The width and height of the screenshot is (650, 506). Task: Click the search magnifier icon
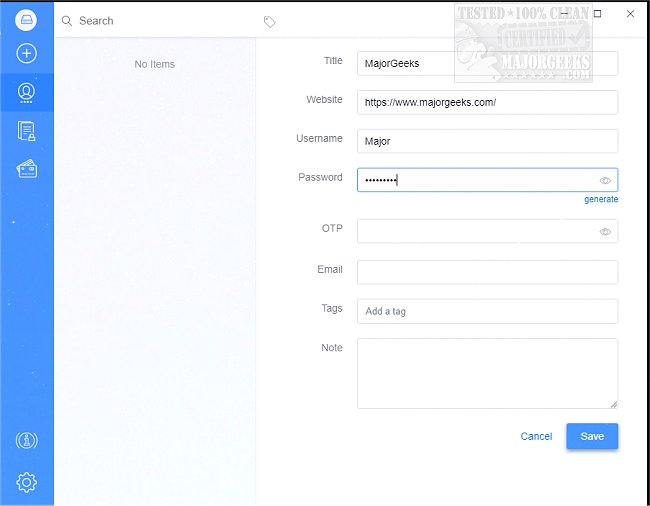point(67,21)
